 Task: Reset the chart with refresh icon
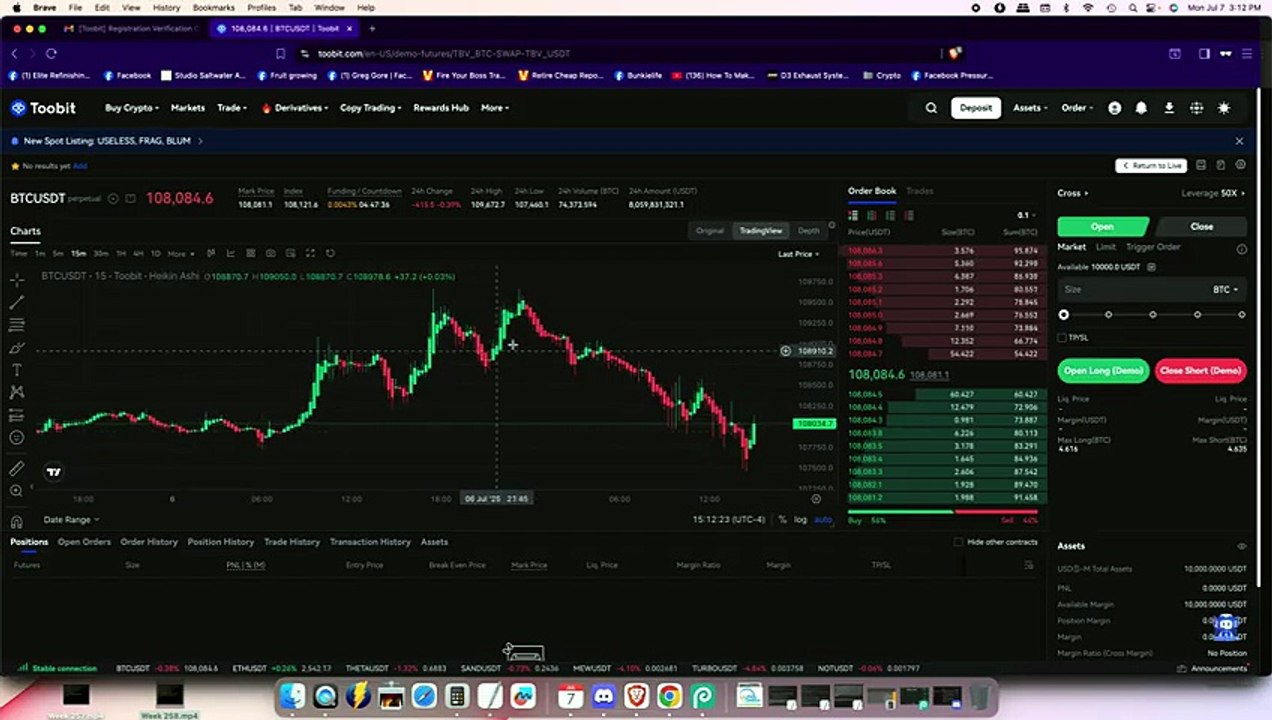(330, 253)
